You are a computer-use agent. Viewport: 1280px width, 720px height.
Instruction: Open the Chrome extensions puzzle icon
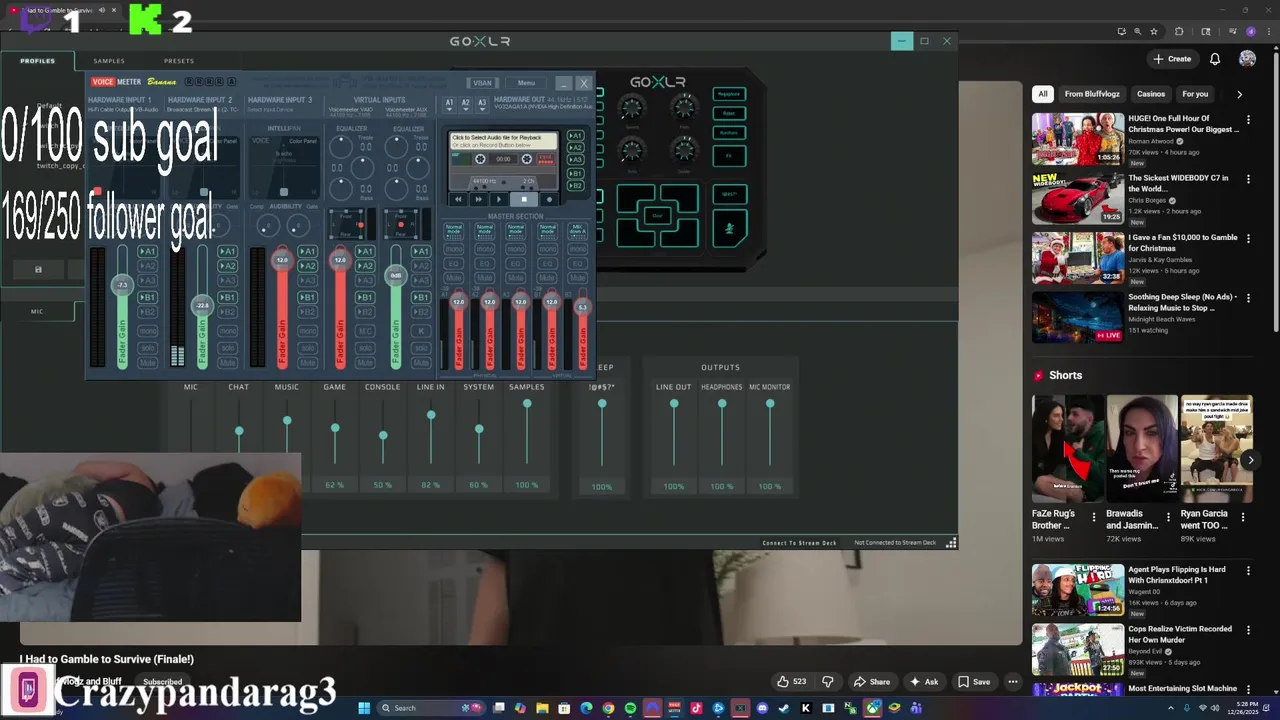[x=1179, y=31]
